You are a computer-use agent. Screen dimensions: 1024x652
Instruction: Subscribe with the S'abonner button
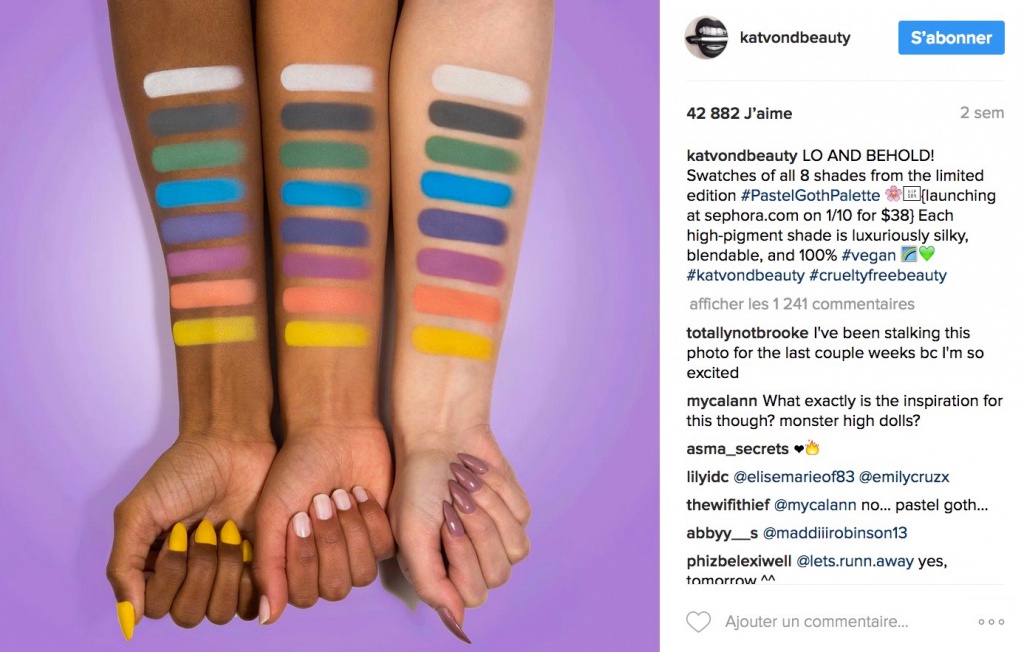951,38
